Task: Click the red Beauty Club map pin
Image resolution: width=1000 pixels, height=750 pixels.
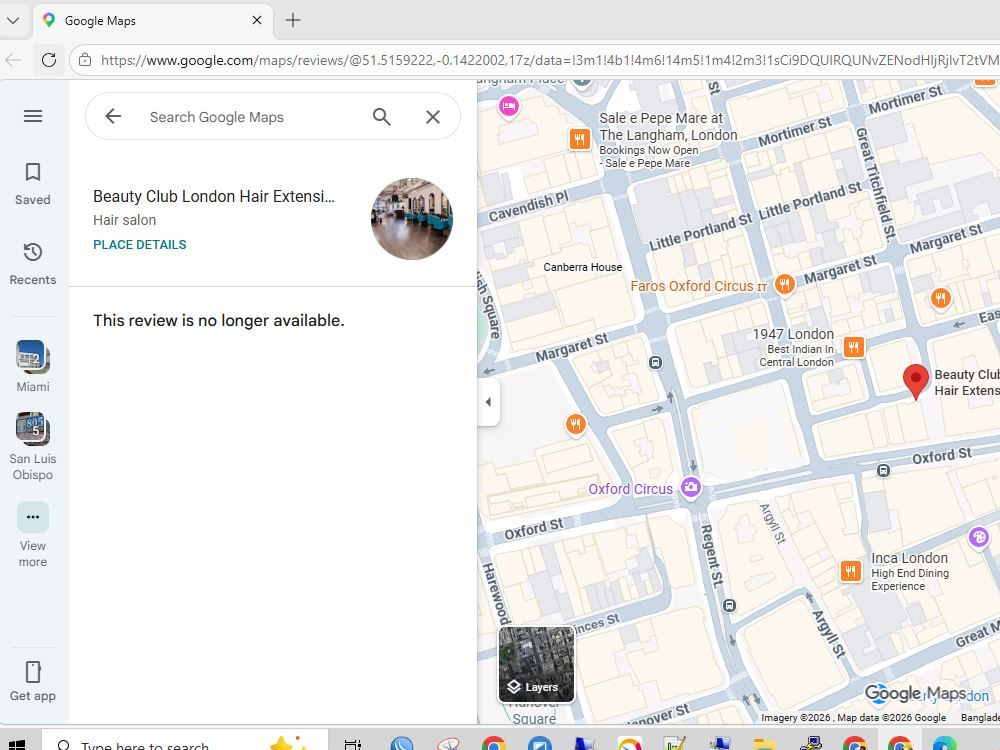Action: point(916,381)
